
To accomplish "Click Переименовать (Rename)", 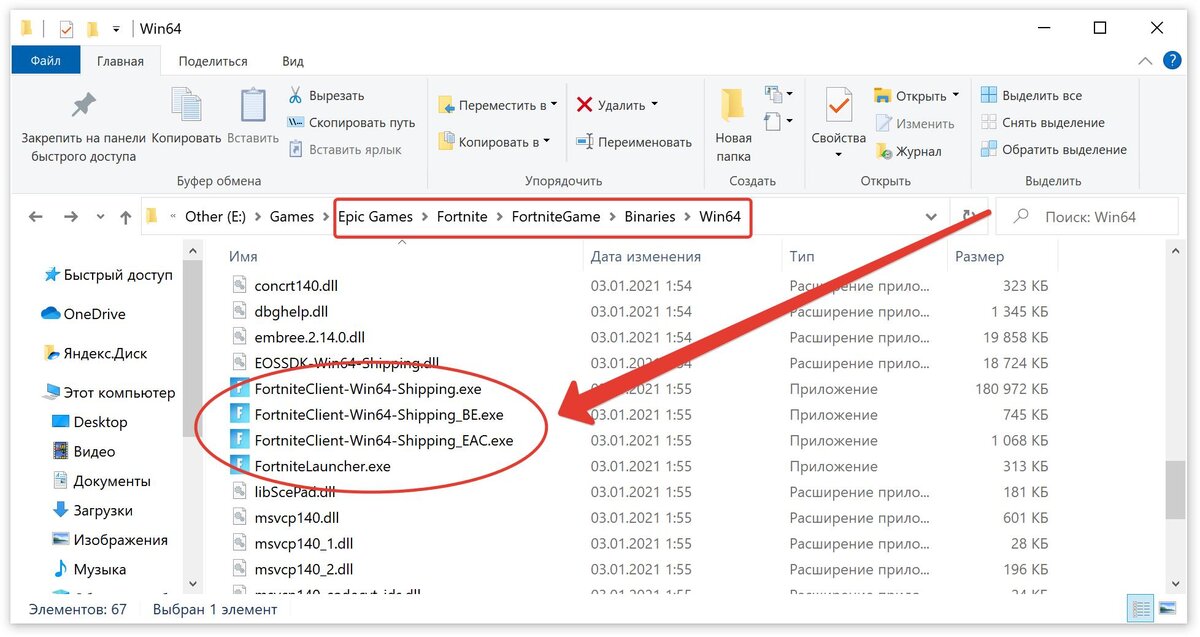I will pyautogui.click(x=634, y=142).
